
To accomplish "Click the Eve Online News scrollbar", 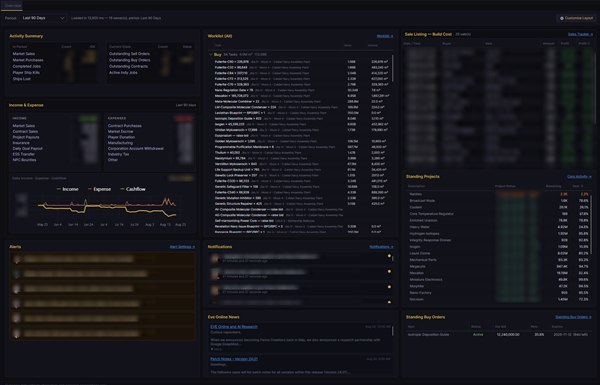I will click(x=393, y=331).
